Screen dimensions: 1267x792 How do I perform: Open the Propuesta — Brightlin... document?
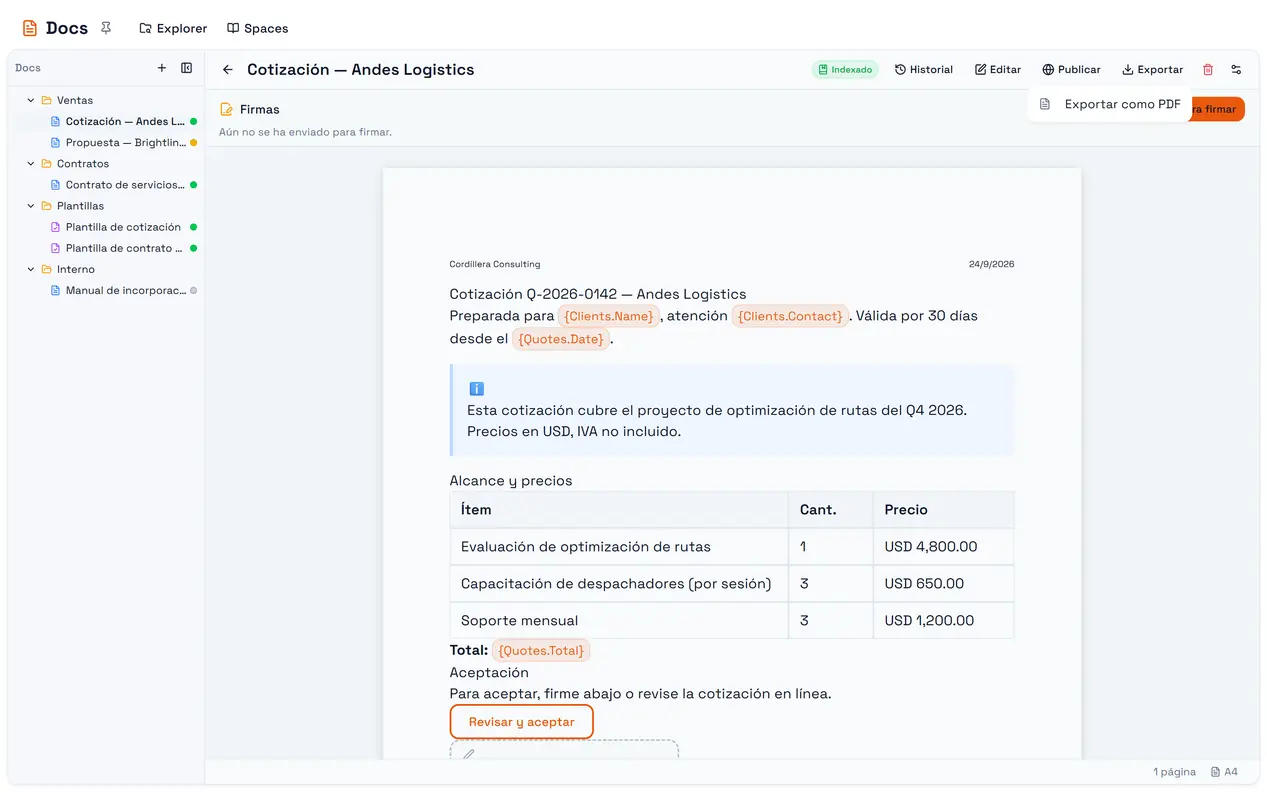coord(124,142)
